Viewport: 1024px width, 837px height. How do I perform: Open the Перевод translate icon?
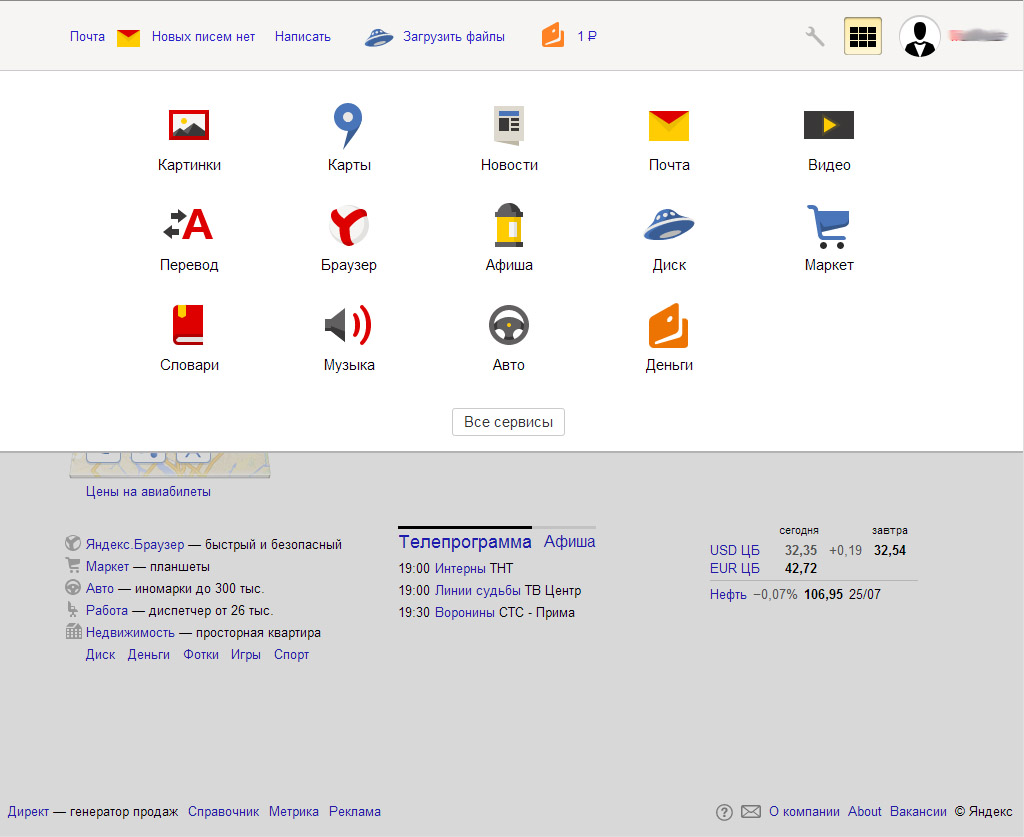pyautogui.click(x=189, y=225)
